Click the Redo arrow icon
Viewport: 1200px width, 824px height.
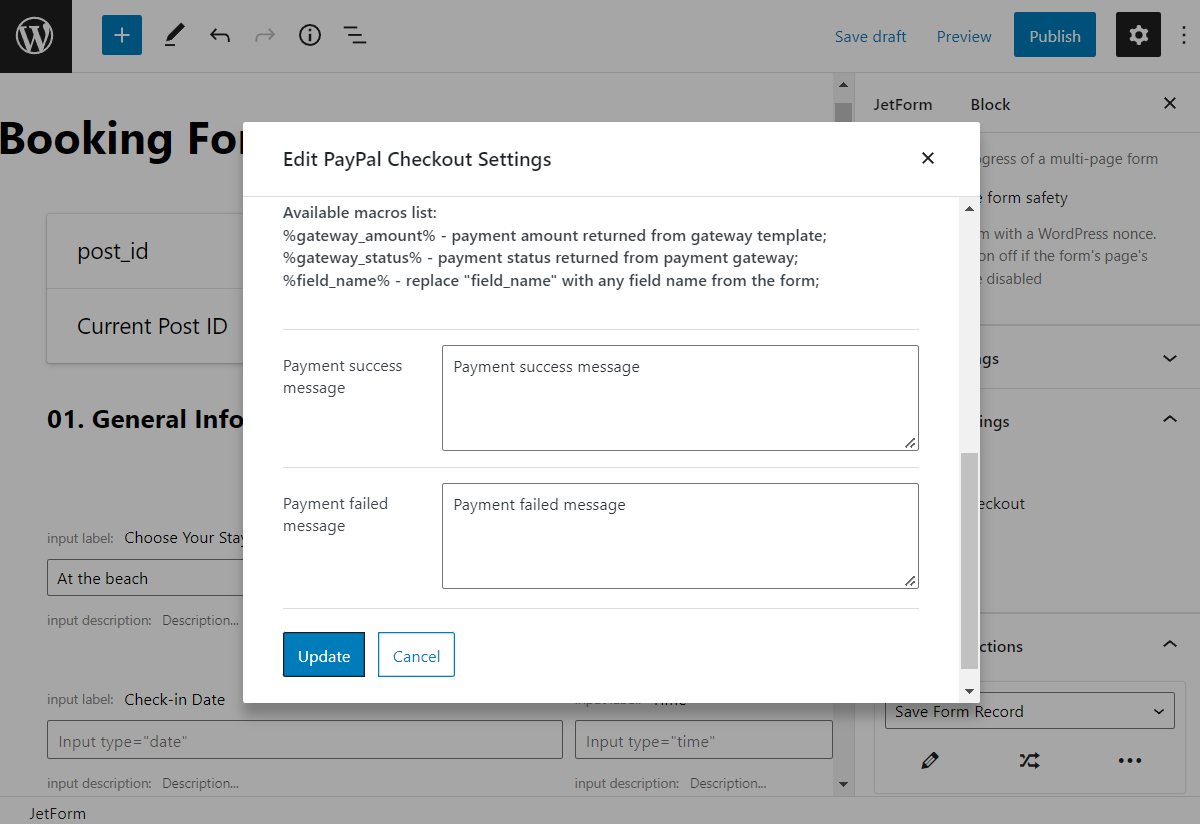pyautogui.click(x=264, y=35)
